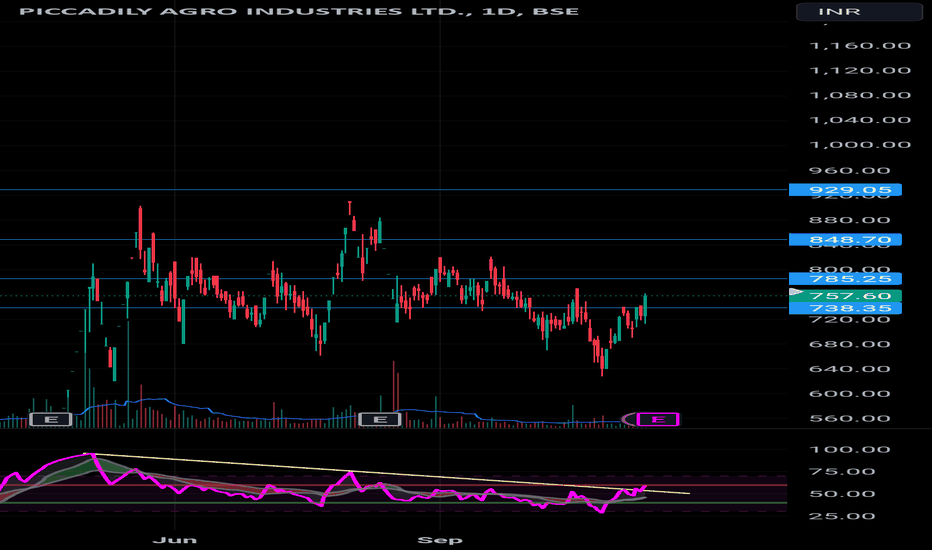Click the current price label 757.60
This screenshot has height=550, width=932.
tap(845, 296)
